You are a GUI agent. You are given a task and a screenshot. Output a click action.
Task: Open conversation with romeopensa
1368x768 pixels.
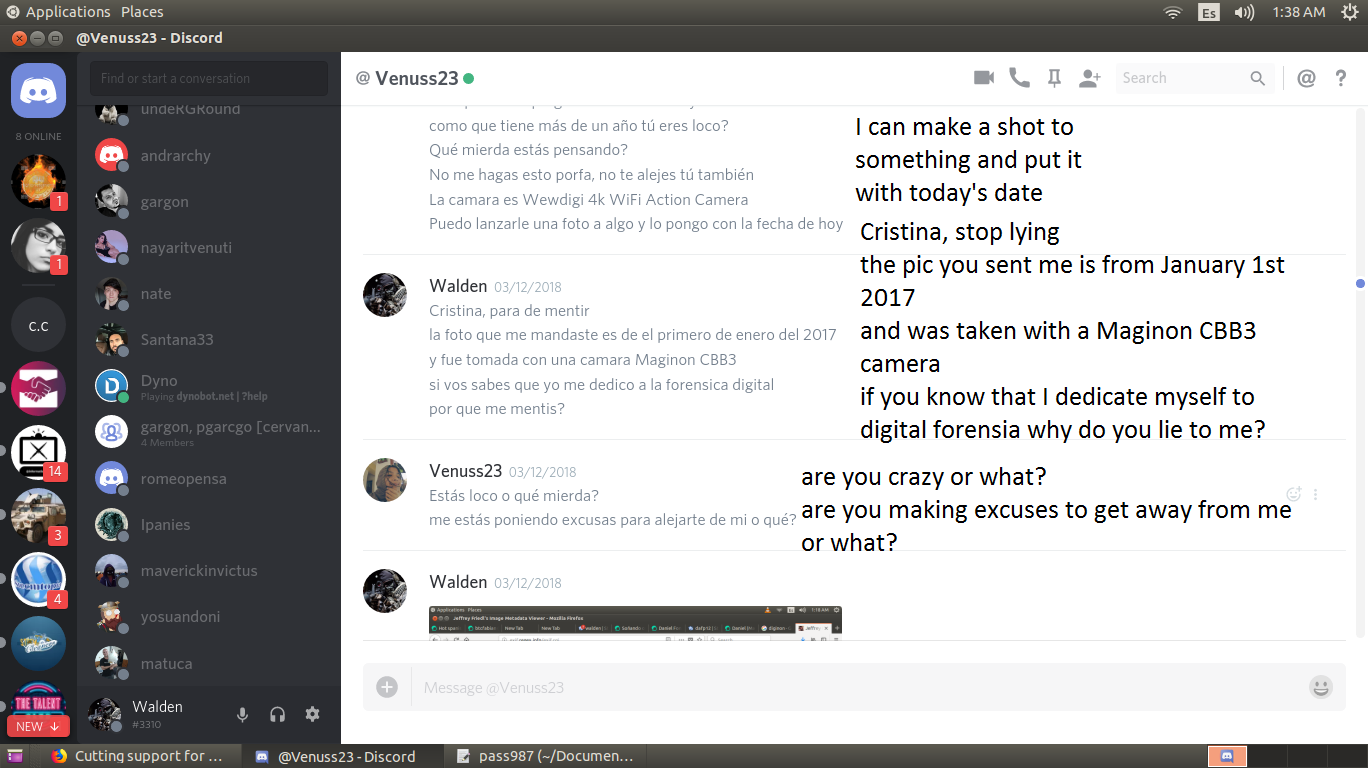(209, 478)
